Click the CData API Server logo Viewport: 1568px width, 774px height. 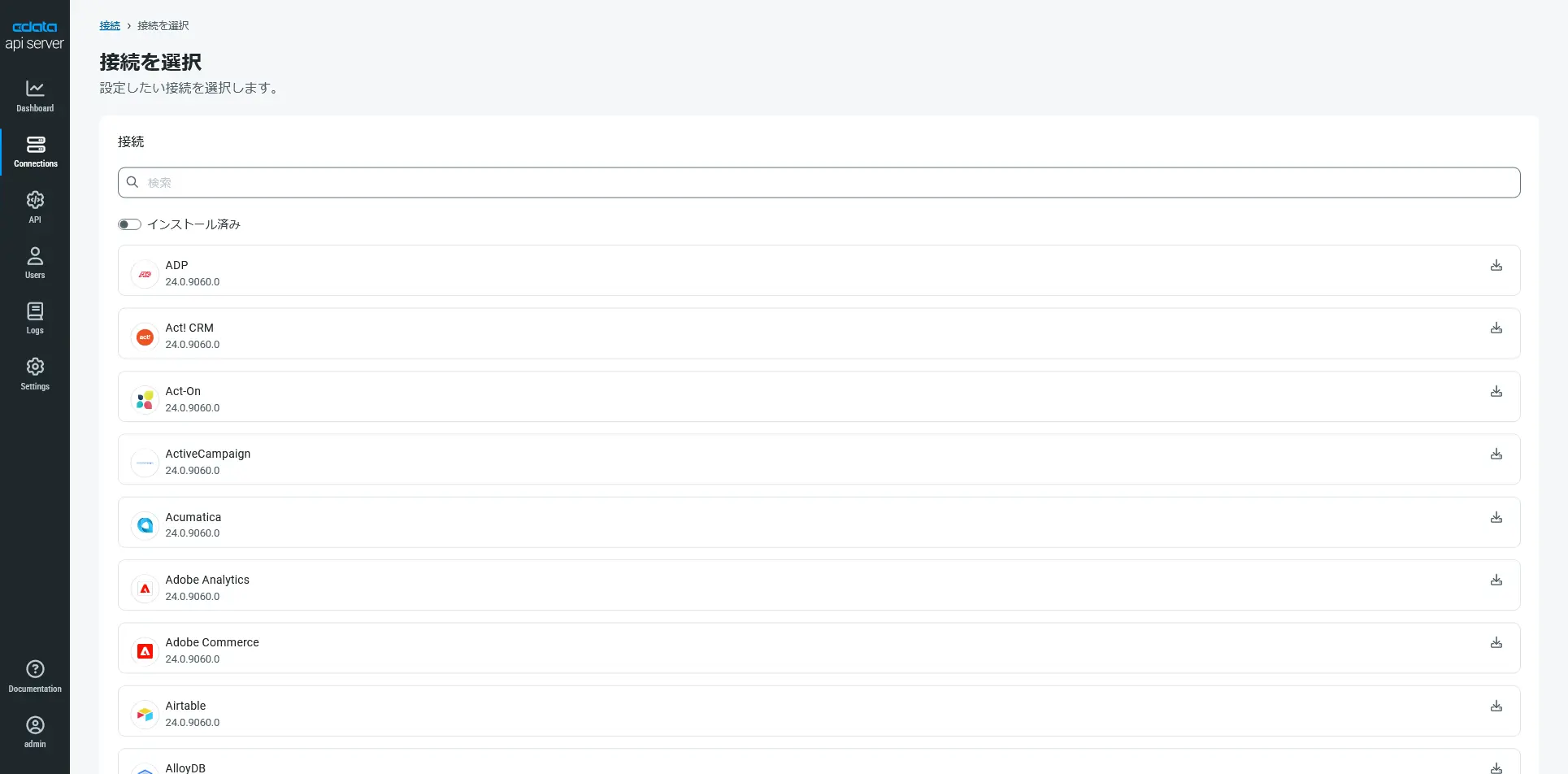[34, 36]
